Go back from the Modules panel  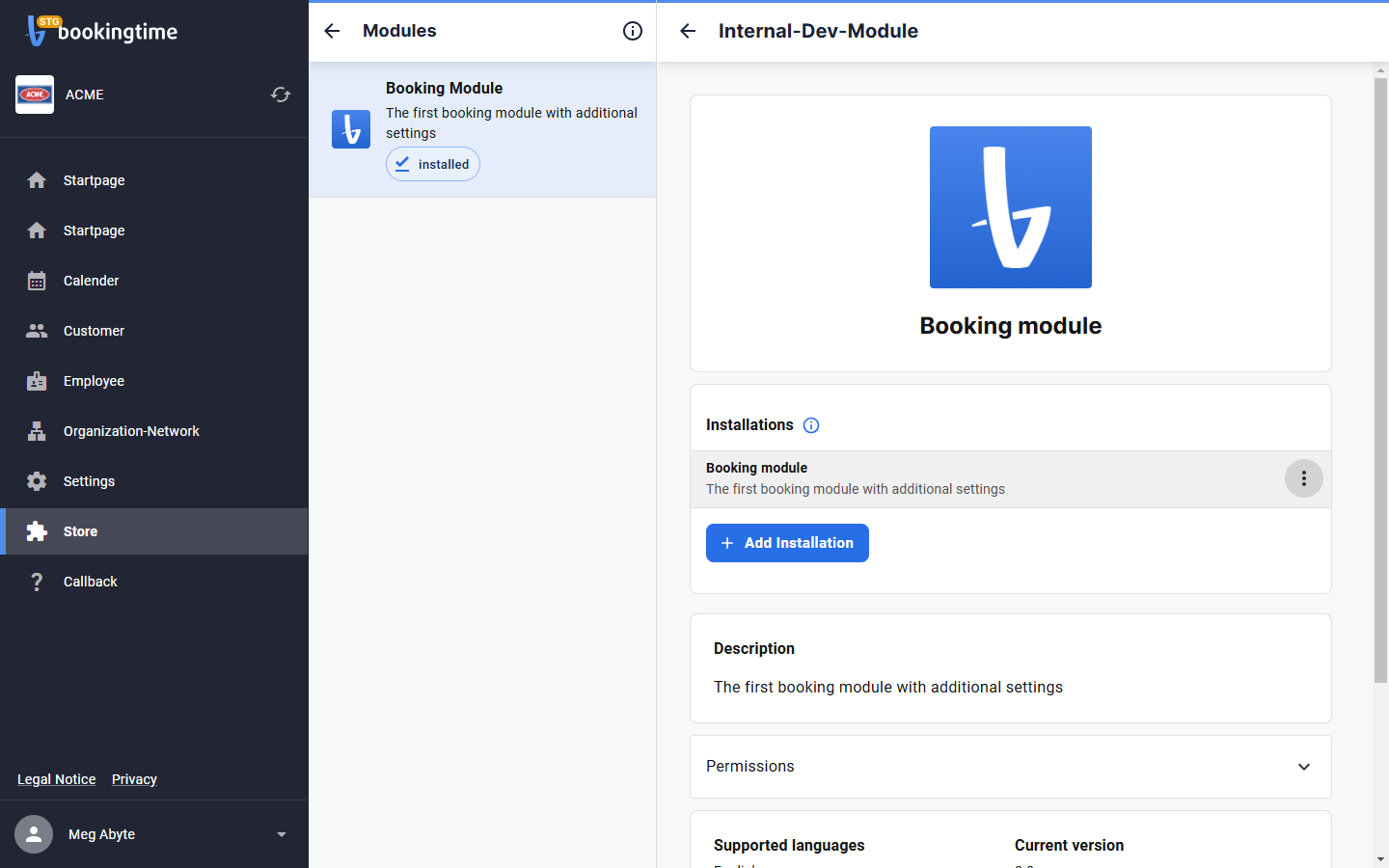[332, 31]
